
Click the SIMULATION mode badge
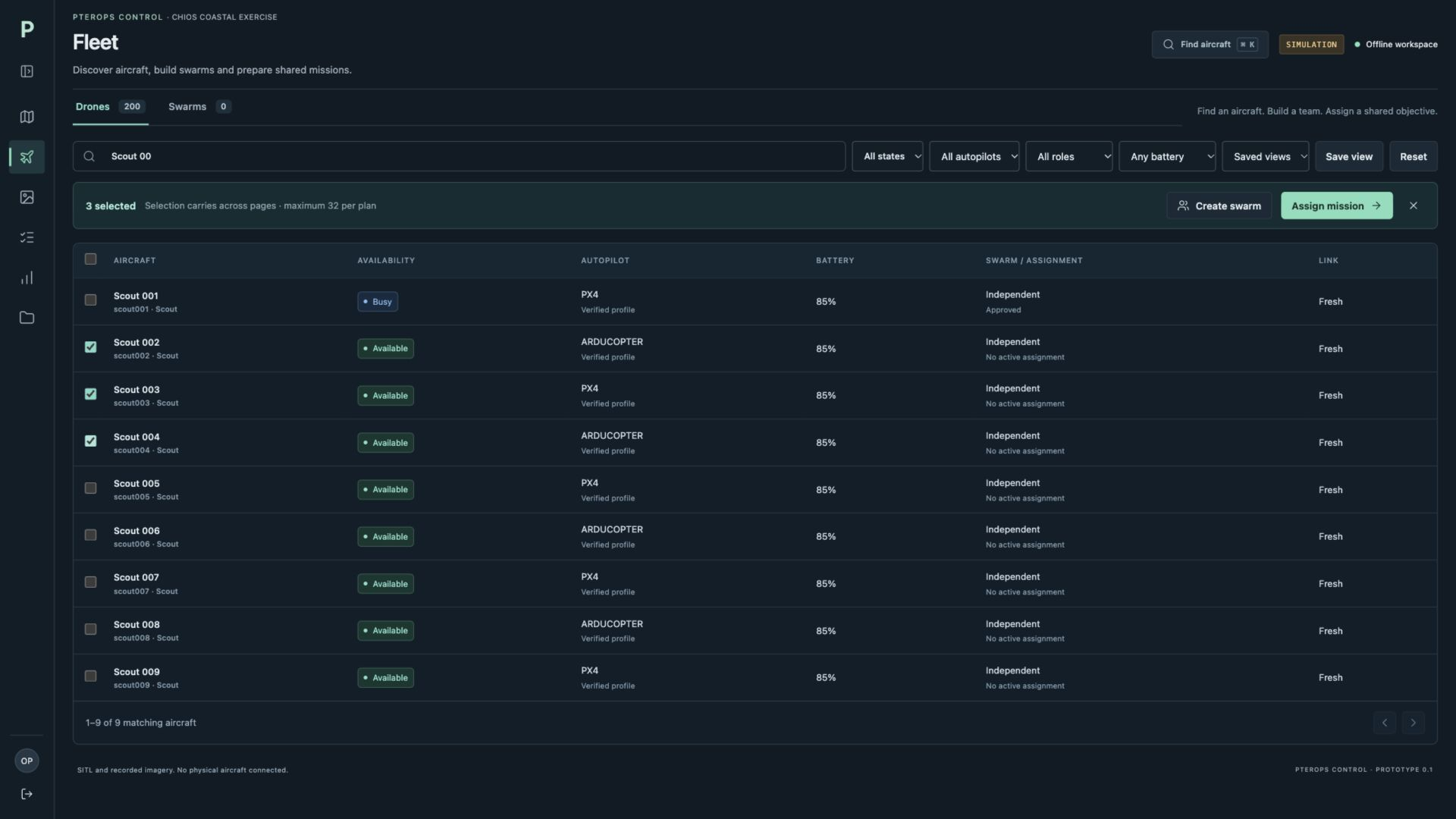pos(1311,44)
